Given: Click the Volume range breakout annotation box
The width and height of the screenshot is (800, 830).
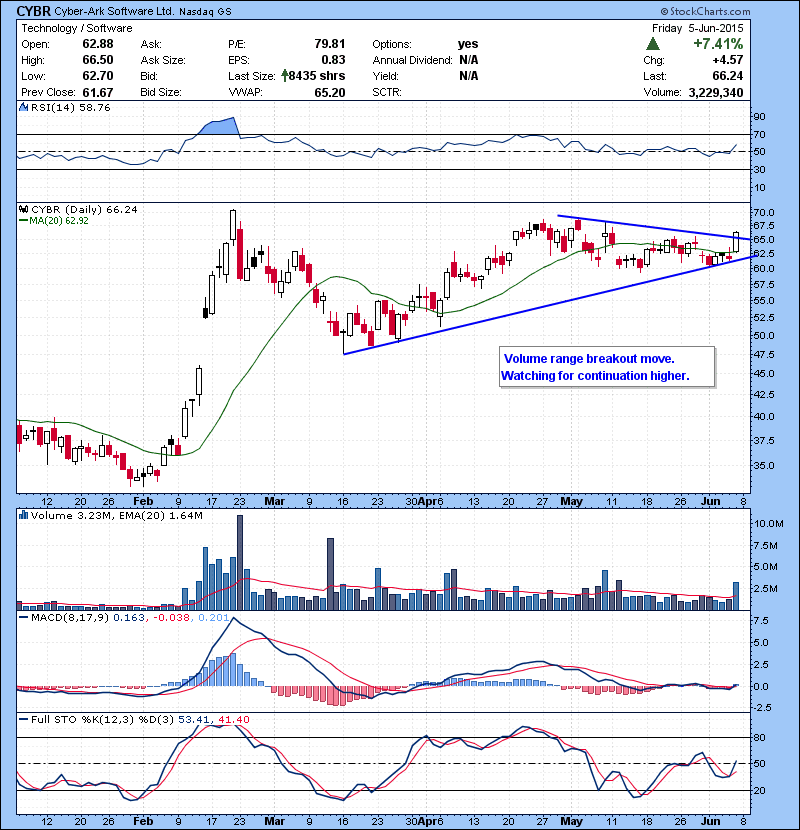Looking at the screenshot, I should (607, 367).
